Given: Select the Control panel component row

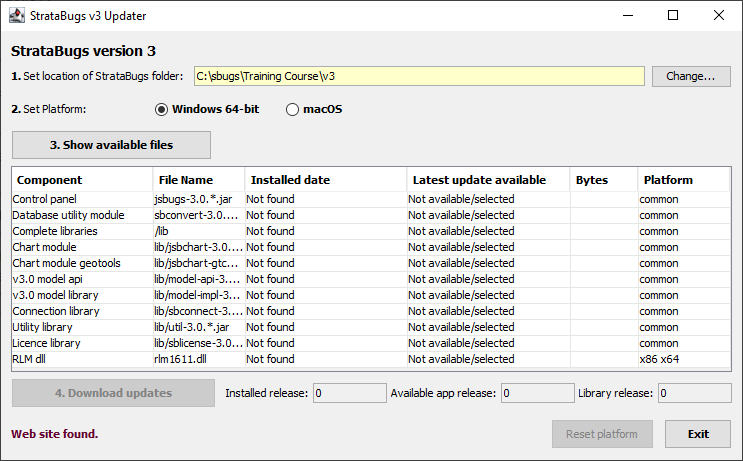Looking at the screenshot, I should coord(371,199).
